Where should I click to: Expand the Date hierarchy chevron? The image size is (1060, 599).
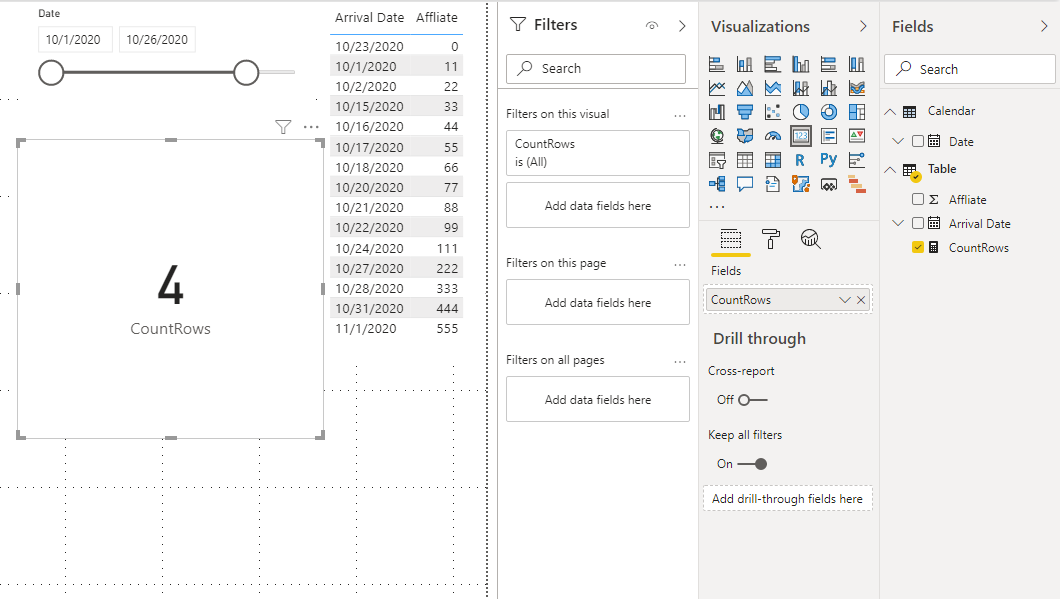[x=898, y=141]
